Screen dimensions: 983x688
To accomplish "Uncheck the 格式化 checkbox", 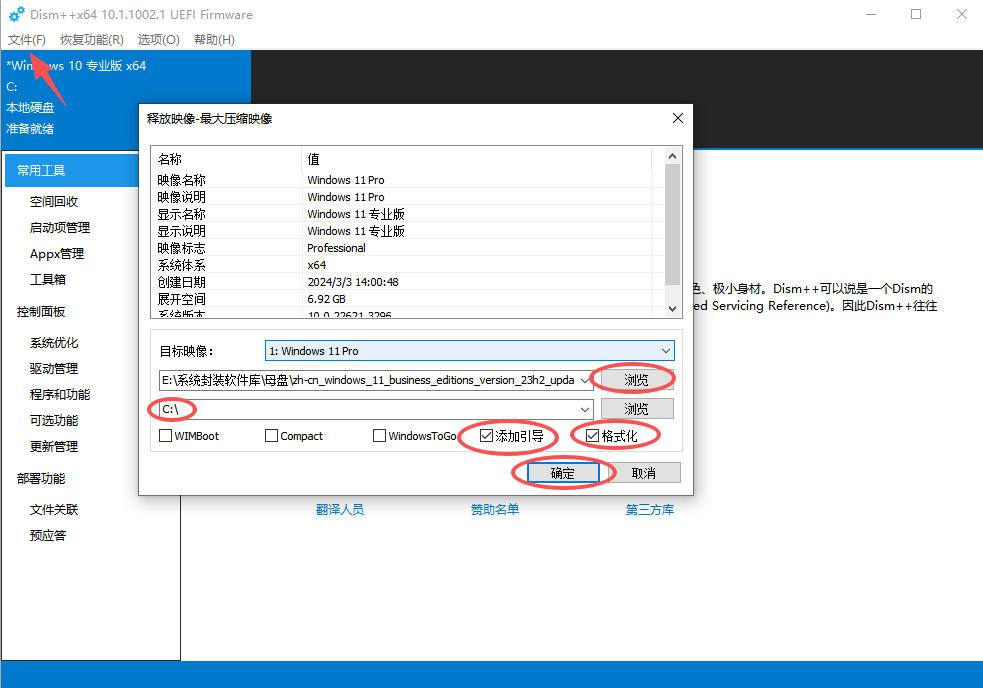I will pyautogui.click(x=593, y=436).
